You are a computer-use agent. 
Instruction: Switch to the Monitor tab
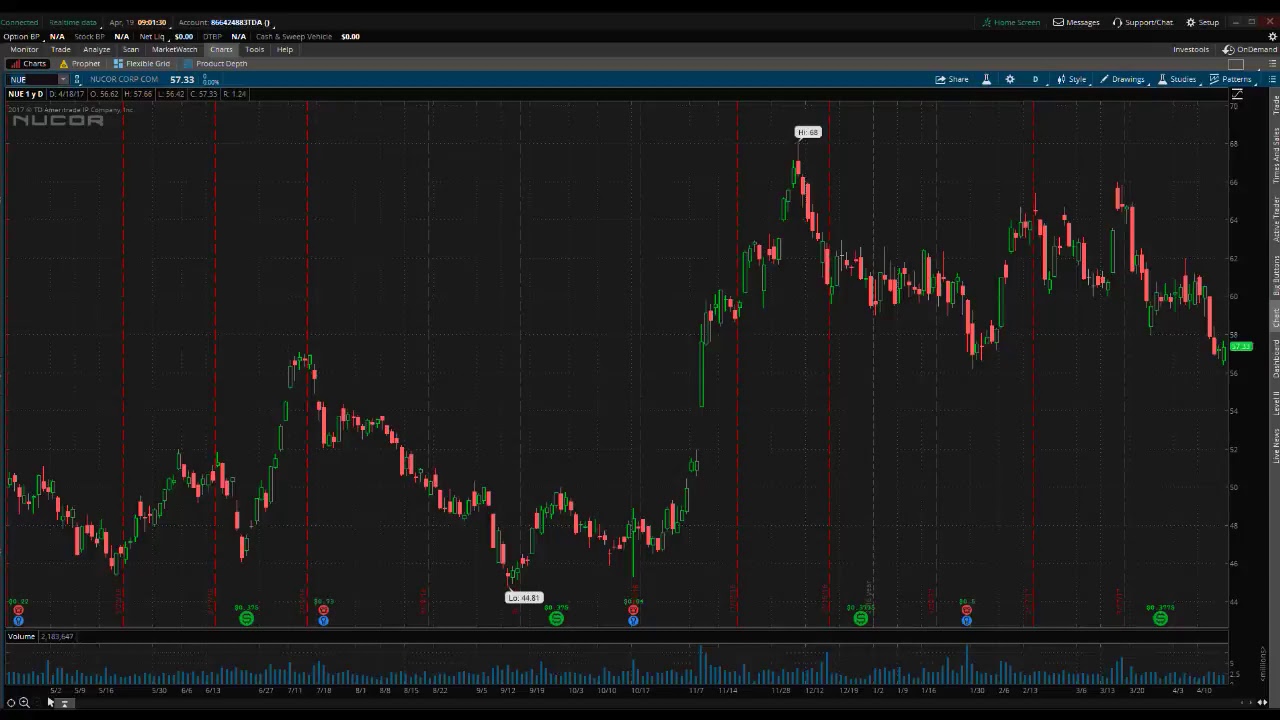24,49
